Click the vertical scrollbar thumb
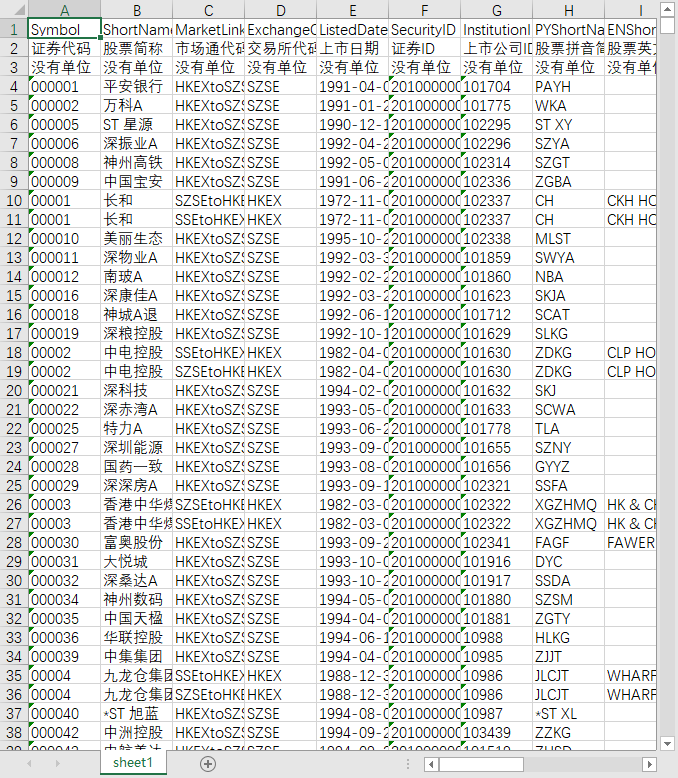The height and width of the screenshot is (778, 678). 667,25
